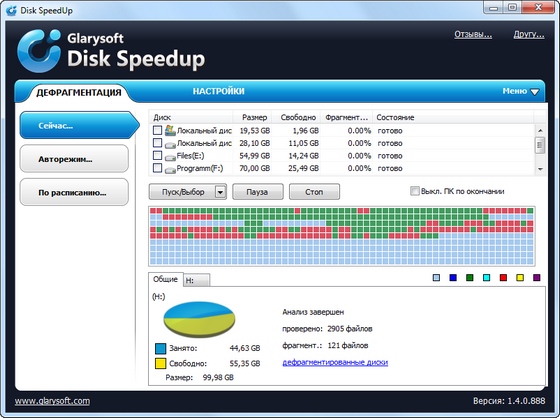Click the yellow Свободно legend square
Viewport: 560px width, 418px height.
click(x=161, y=364)
